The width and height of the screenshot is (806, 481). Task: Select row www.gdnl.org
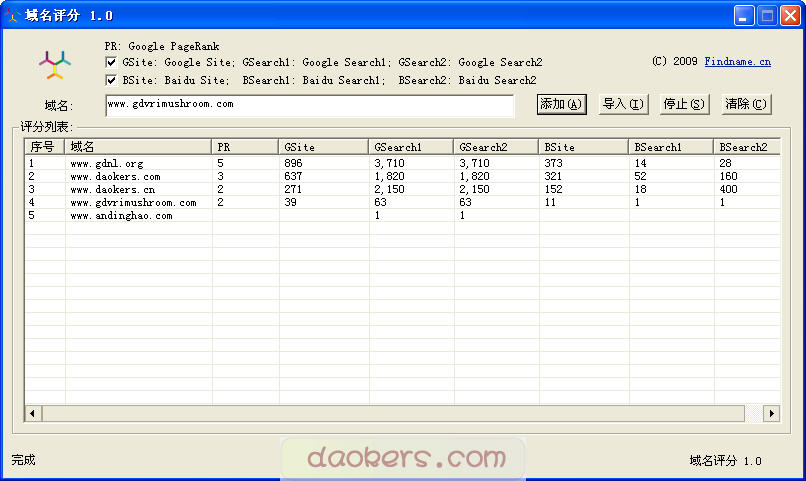point(402,163)
